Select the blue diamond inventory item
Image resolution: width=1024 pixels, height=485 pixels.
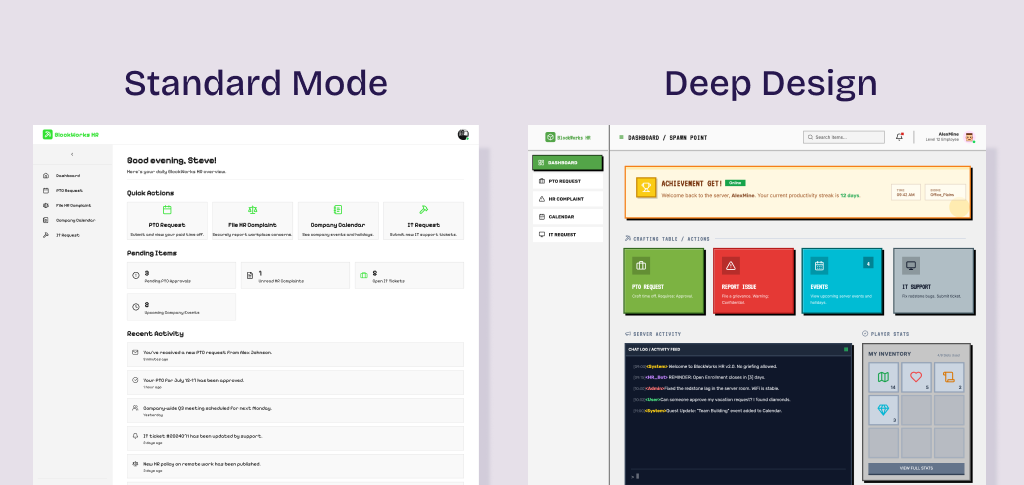[883, 410]
